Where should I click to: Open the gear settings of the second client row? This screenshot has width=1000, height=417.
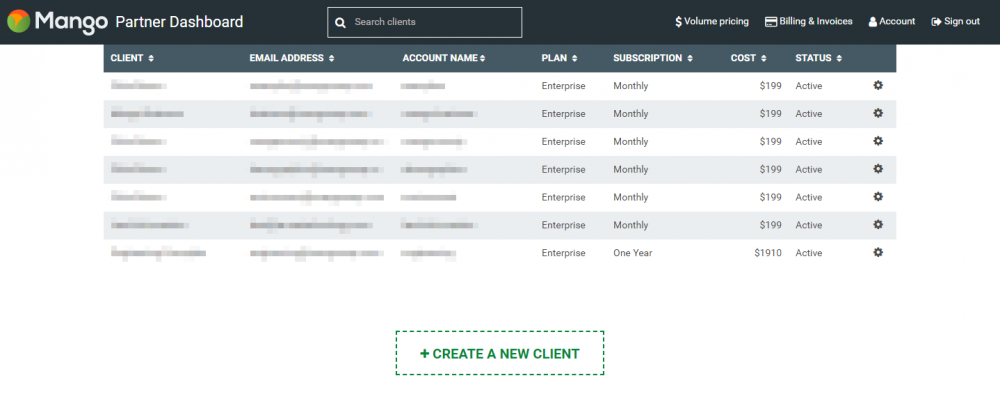878,113
